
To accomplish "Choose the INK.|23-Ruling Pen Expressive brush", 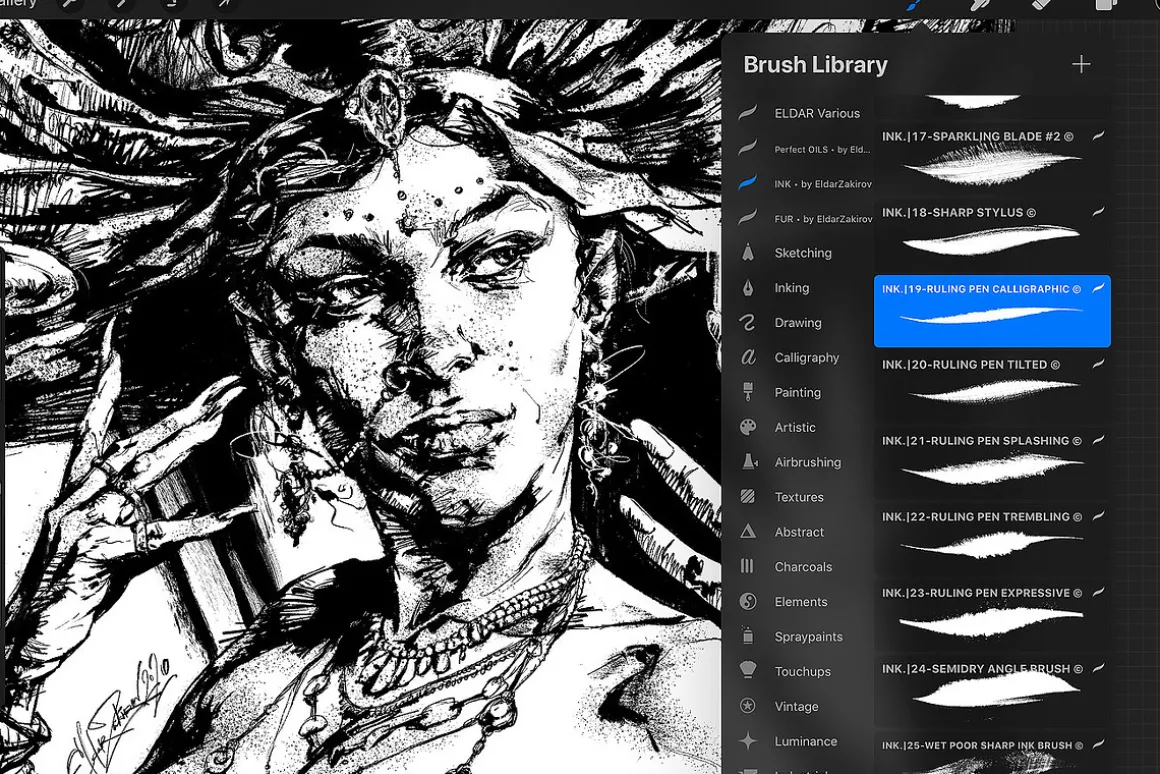I will 992,616.
